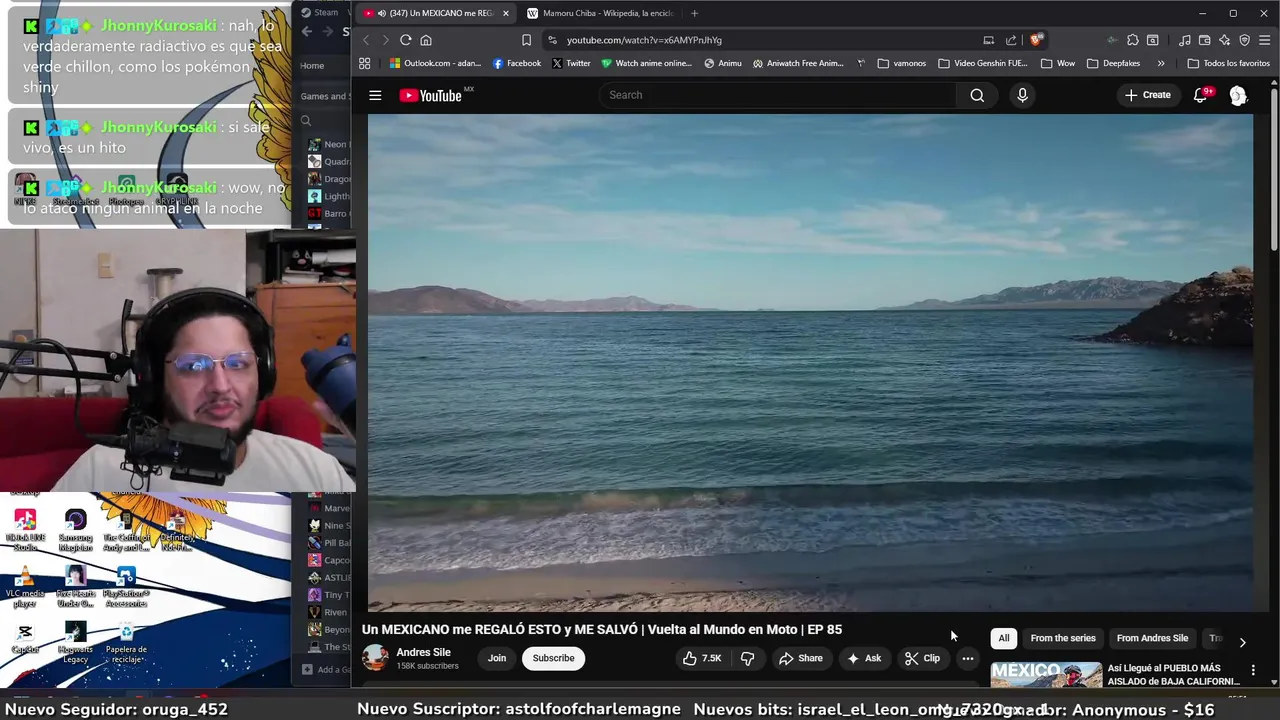
Task: Open Outlook.com bookmark
Action: 435,63
